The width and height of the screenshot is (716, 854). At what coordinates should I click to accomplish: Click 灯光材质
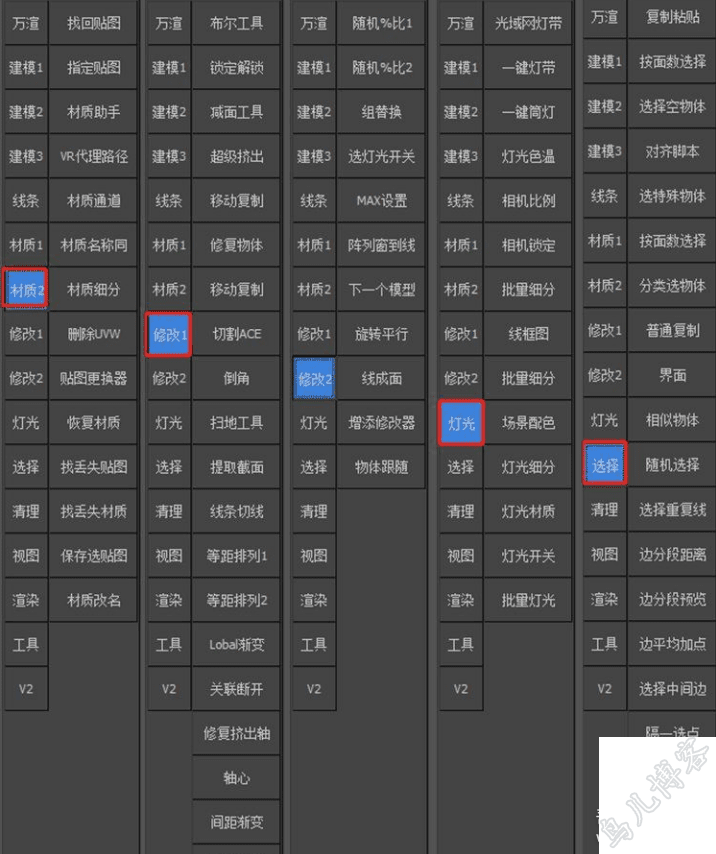[x=528, y=511]
